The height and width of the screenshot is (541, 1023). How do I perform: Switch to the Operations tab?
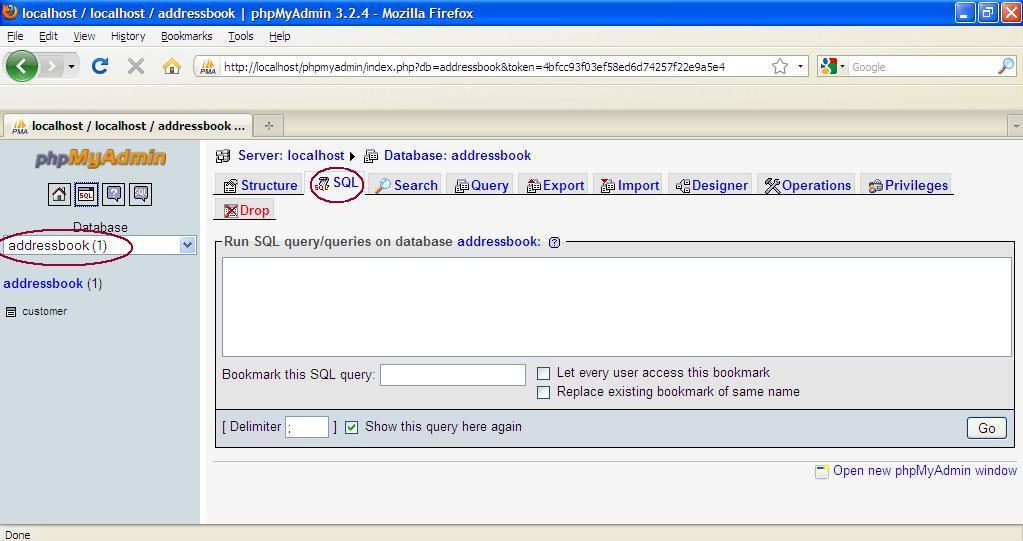tap(807, 185)
